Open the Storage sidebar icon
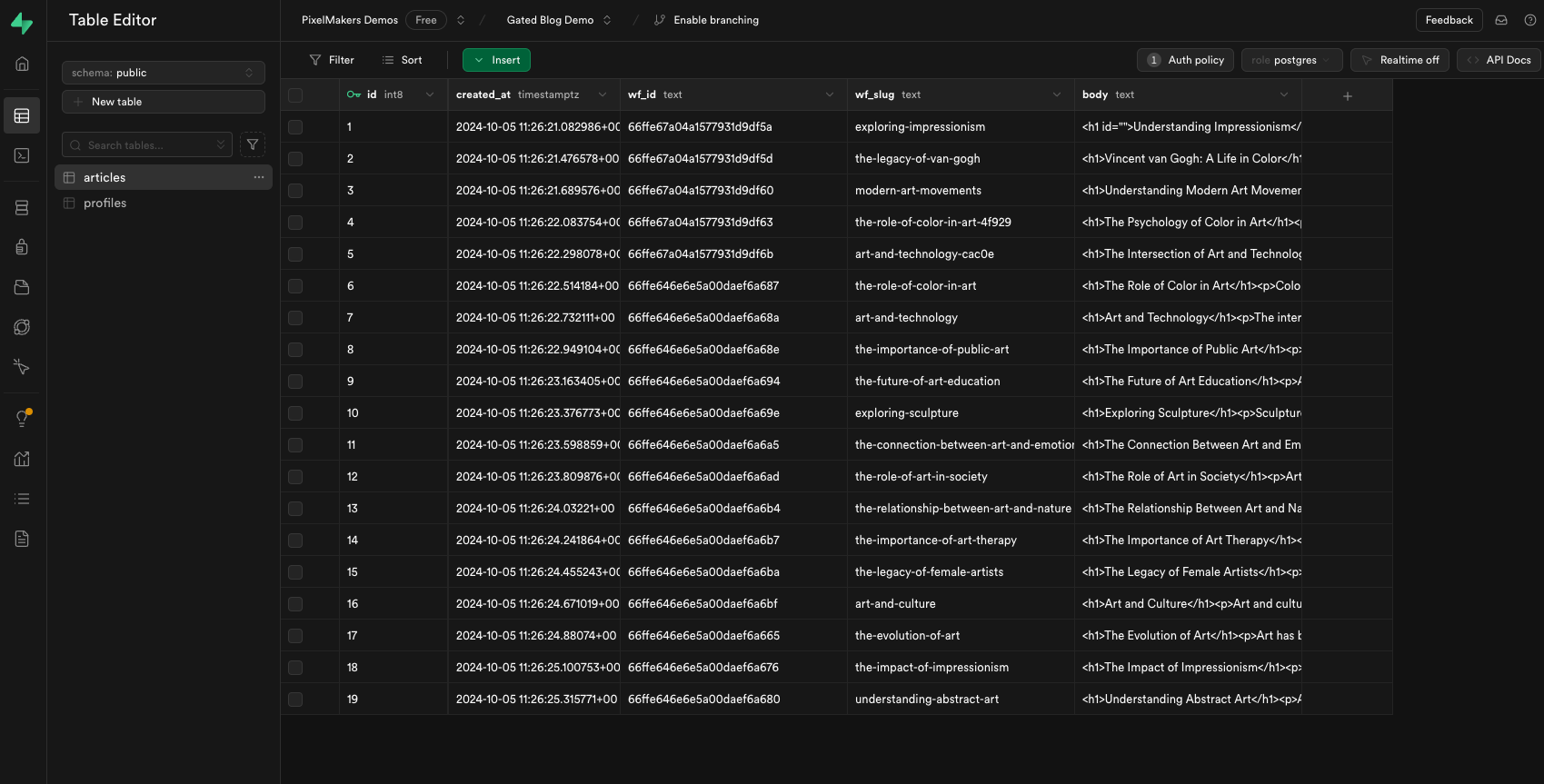The image size is (1544, 784). (x=22, y=287)
